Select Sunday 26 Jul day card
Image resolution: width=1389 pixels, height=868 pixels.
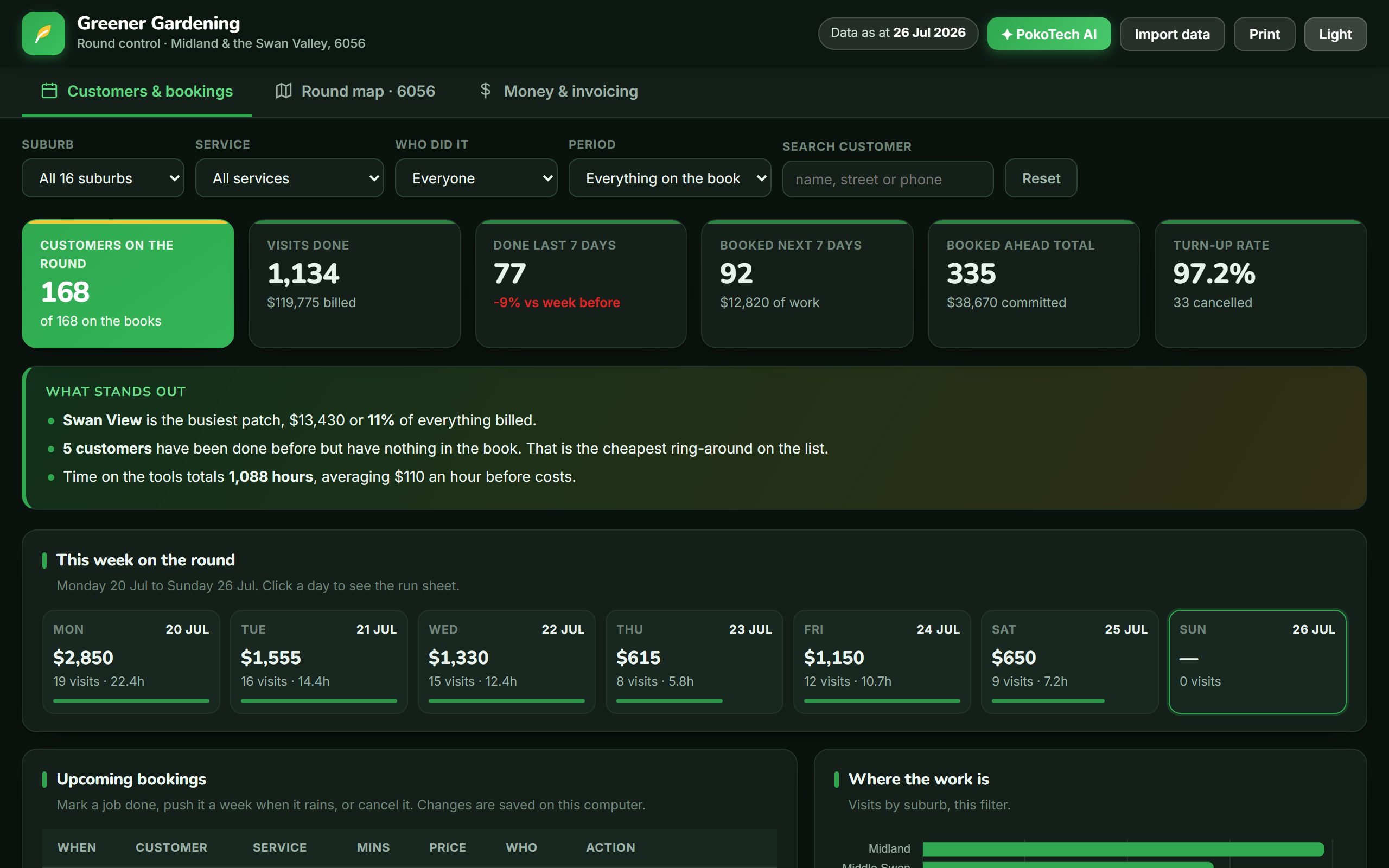click(1258, 661)
